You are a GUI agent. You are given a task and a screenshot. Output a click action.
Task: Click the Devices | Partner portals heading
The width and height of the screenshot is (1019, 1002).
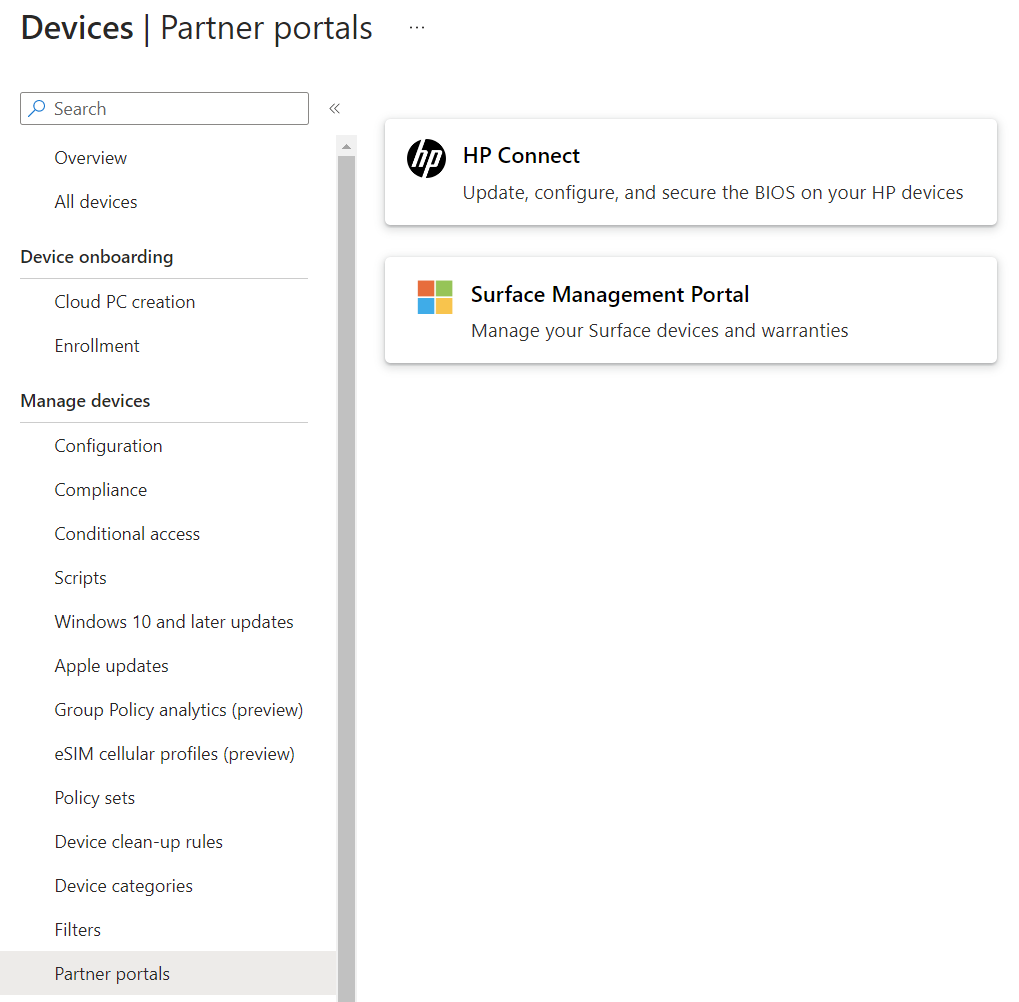coord(196,28)
